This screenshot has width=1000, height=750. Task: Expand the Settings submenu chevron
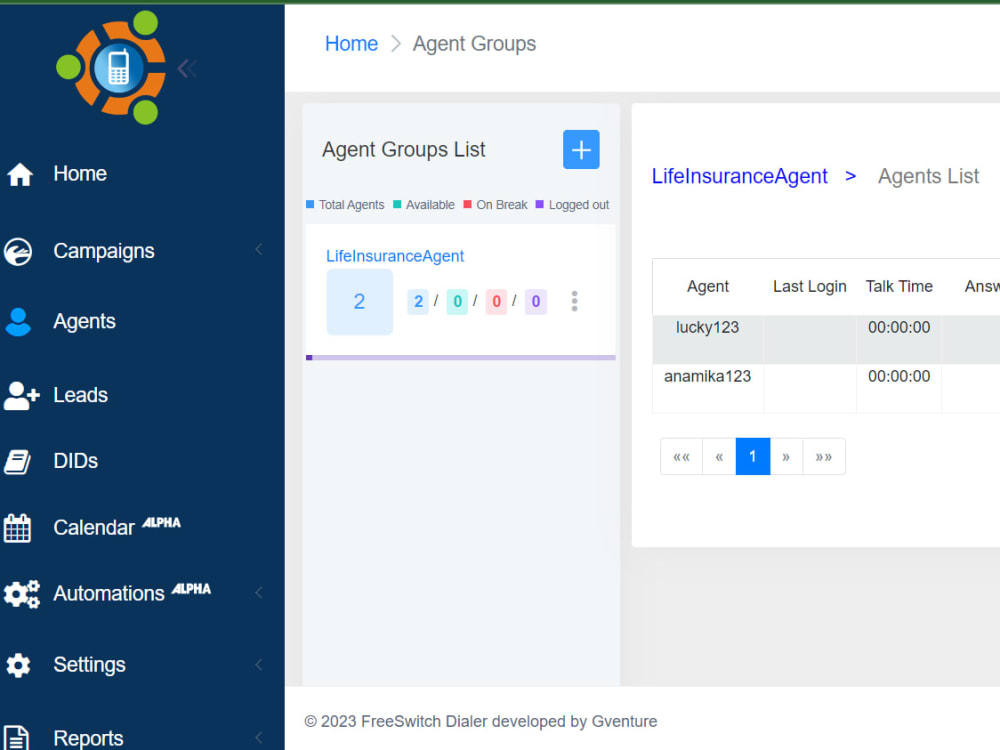pyautogui.click(x=259, y=665)
